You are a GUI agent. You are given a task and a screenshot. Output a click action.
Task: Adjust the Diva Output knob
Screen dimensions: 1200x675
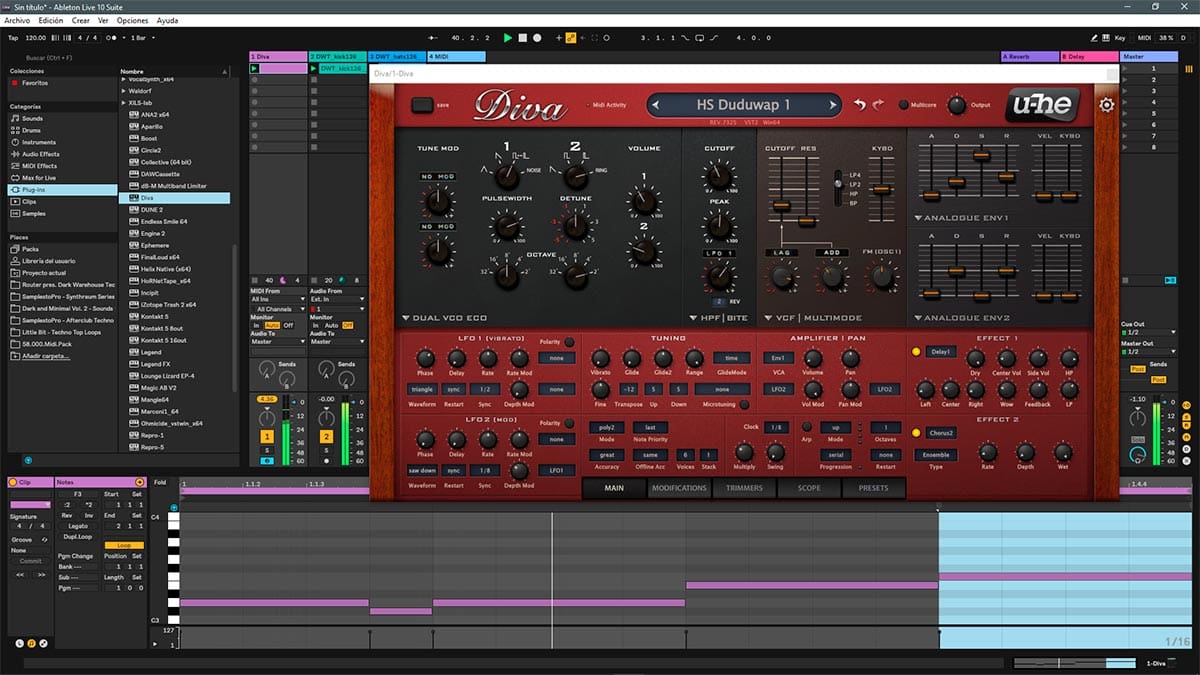point(956,105)
